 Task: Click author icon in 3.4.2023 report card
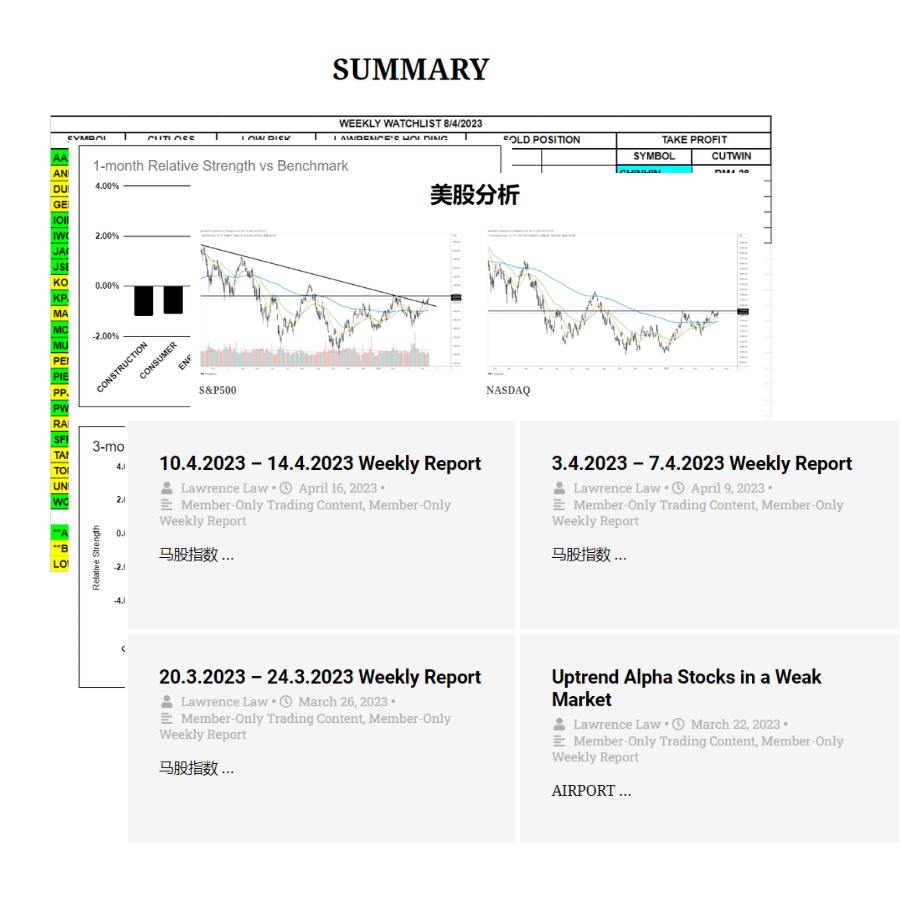560,488
